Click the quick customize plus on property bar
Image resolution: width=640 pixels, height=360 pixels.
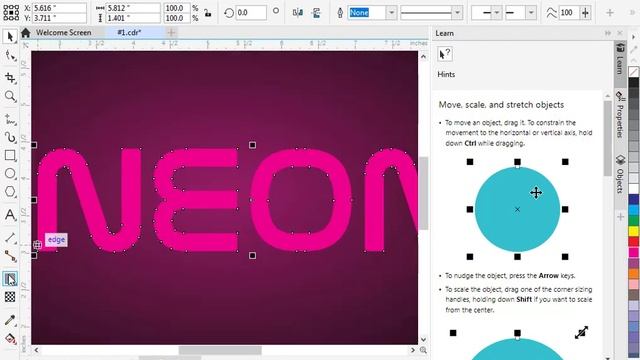(610, 13)
